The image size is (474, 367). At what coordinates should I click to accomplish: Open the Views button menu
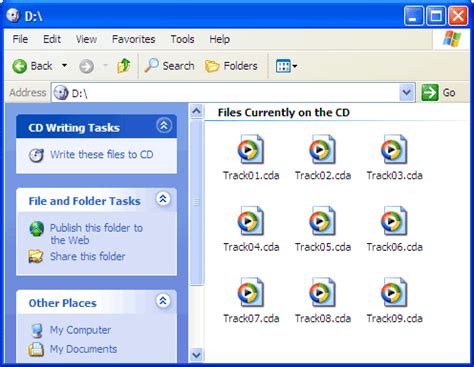tap(286, 66)
